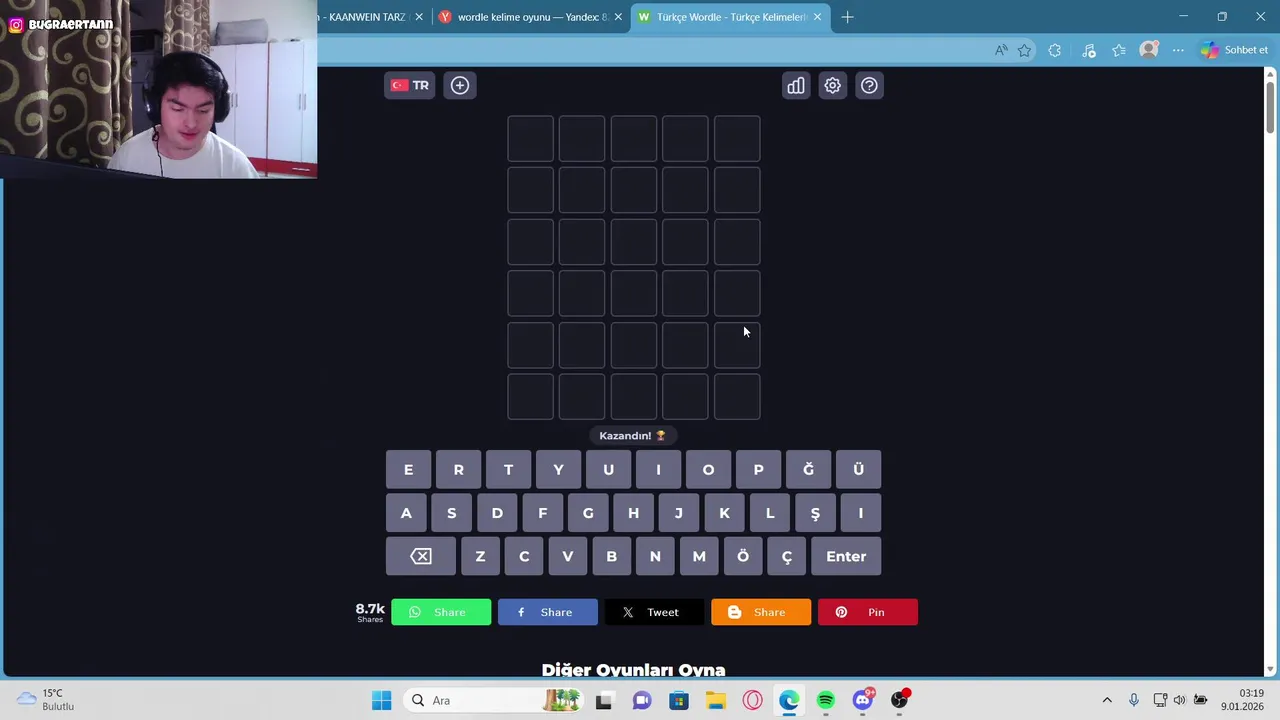This screenshot has height=720, width=1280.
Task: Open Discord from the taskbar
Action: 863,701
